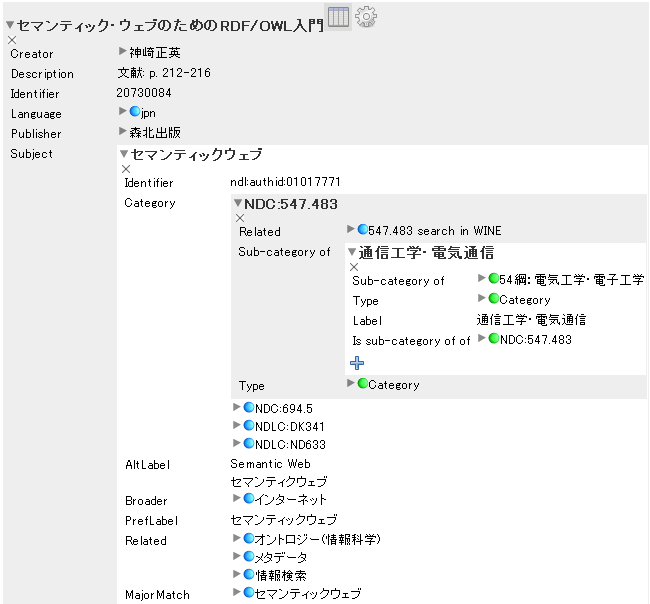Click the blue circle next to オントロジー(情報科学)
Viewport: 650px width, 604px height.
[249, 538]
